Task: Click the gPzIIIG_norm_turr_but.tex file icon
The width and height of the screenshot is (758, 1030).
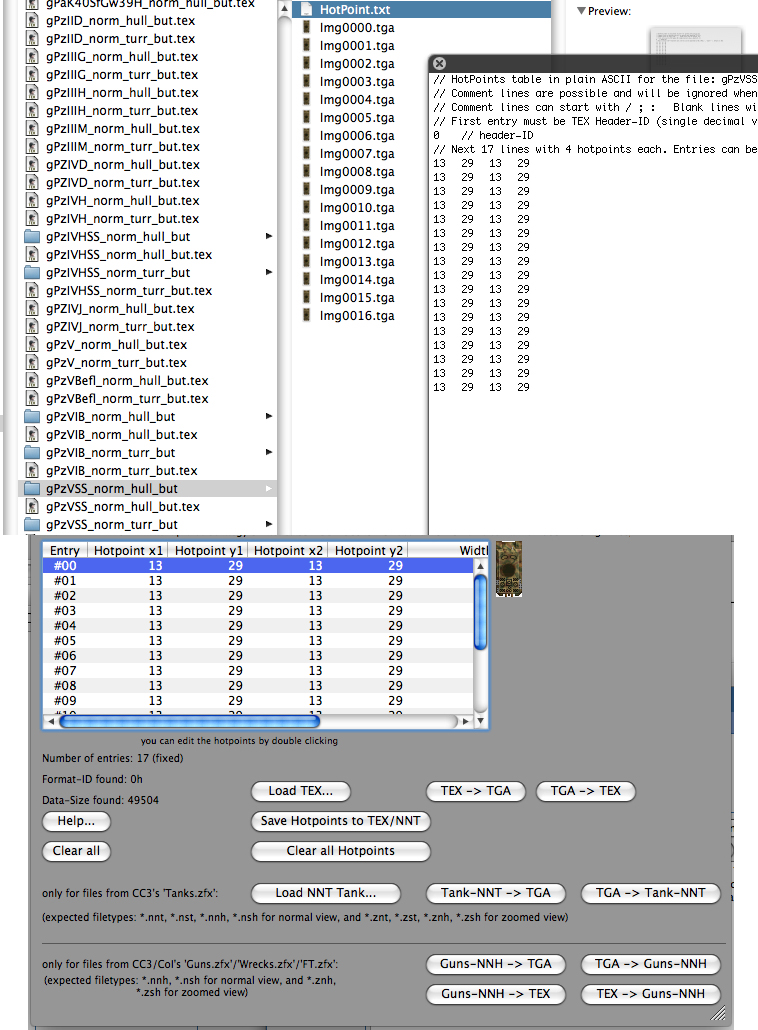Action: click(32, 74)
